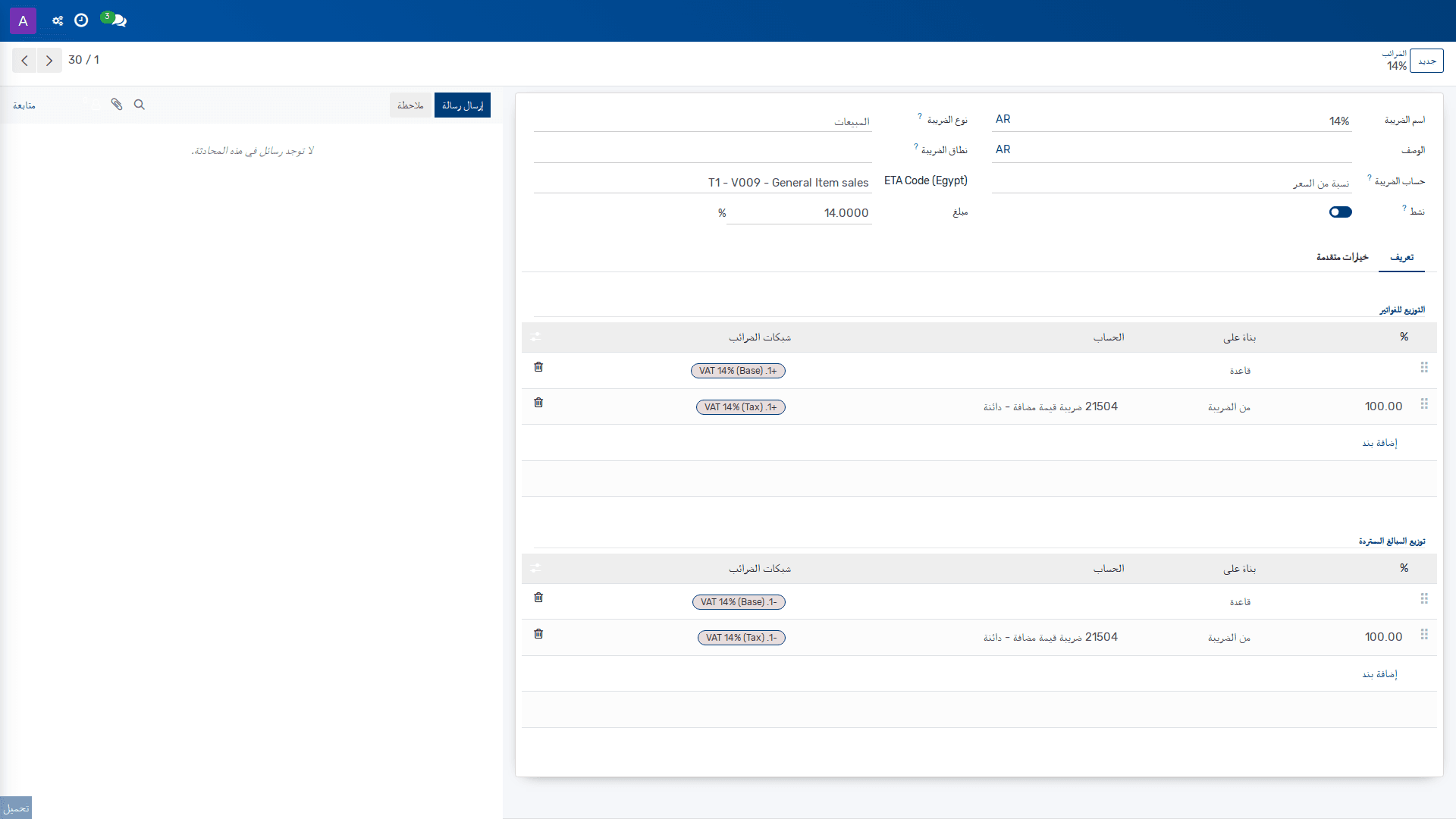Open the optional columns selector in the refunds table
This screenshot has width=1456, height=819.
[536, 568]
